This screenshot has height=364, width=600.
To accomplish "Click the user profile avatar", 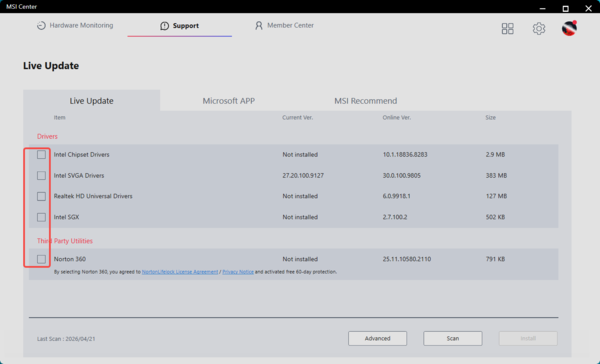I will (x=569, y=28).
